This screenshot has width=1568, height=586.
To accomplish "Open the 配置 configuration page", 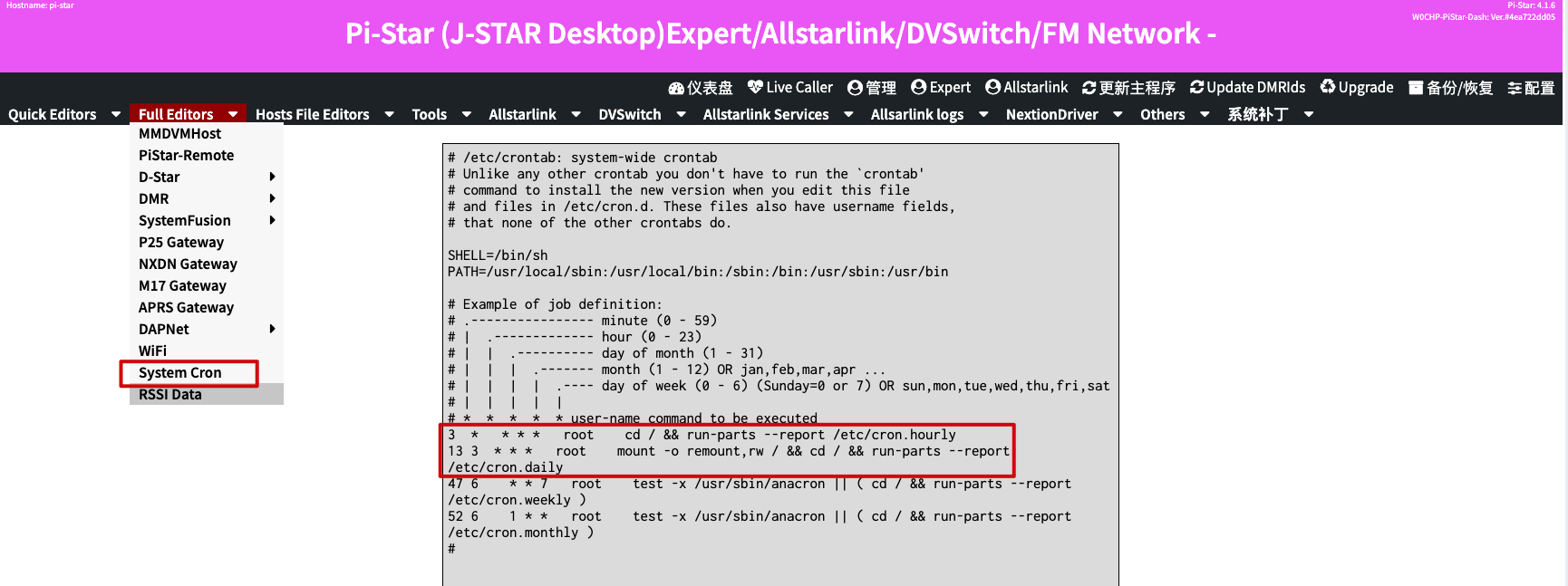I will (1532, 88).
